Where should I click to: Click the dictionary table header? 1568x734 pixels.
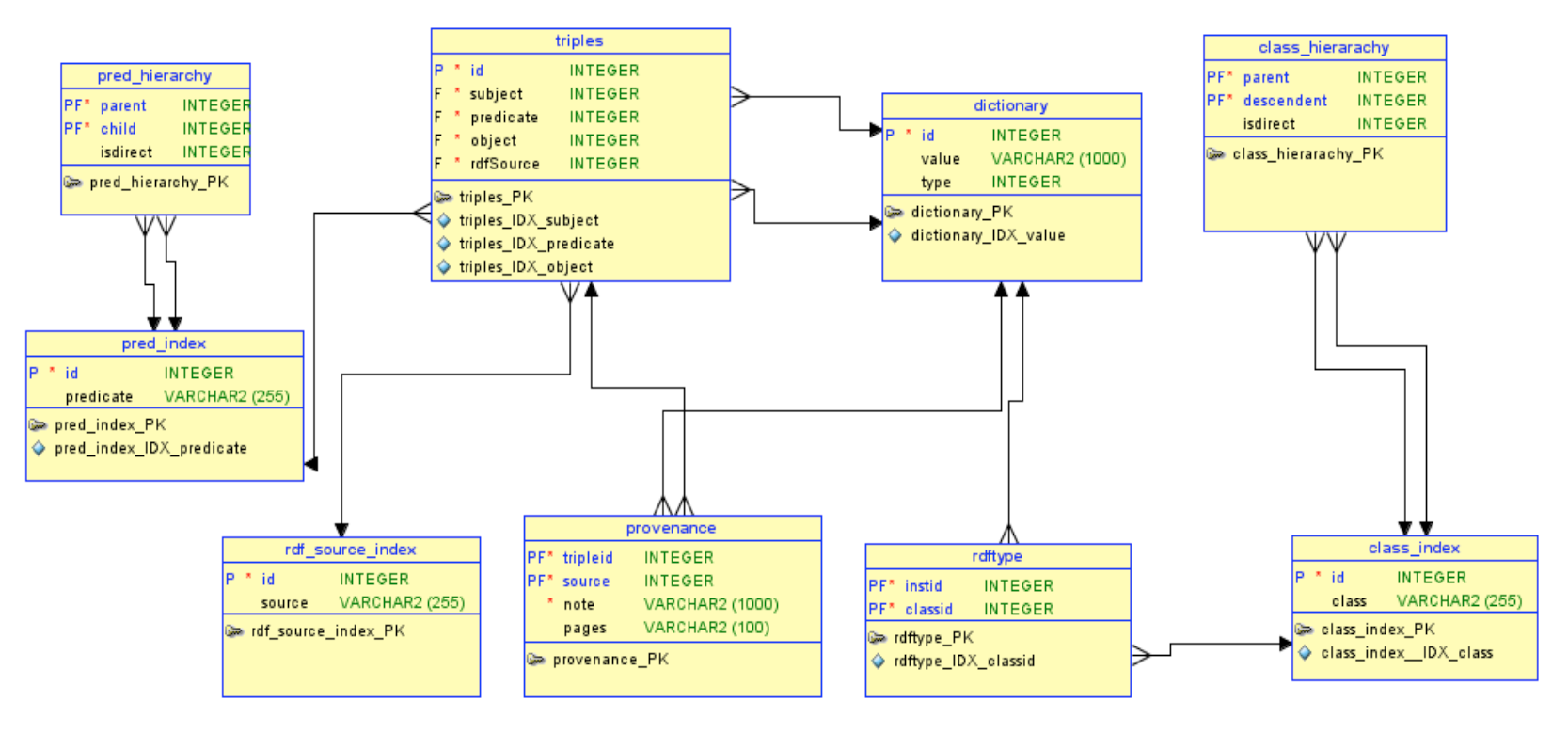click(1010, 105)
